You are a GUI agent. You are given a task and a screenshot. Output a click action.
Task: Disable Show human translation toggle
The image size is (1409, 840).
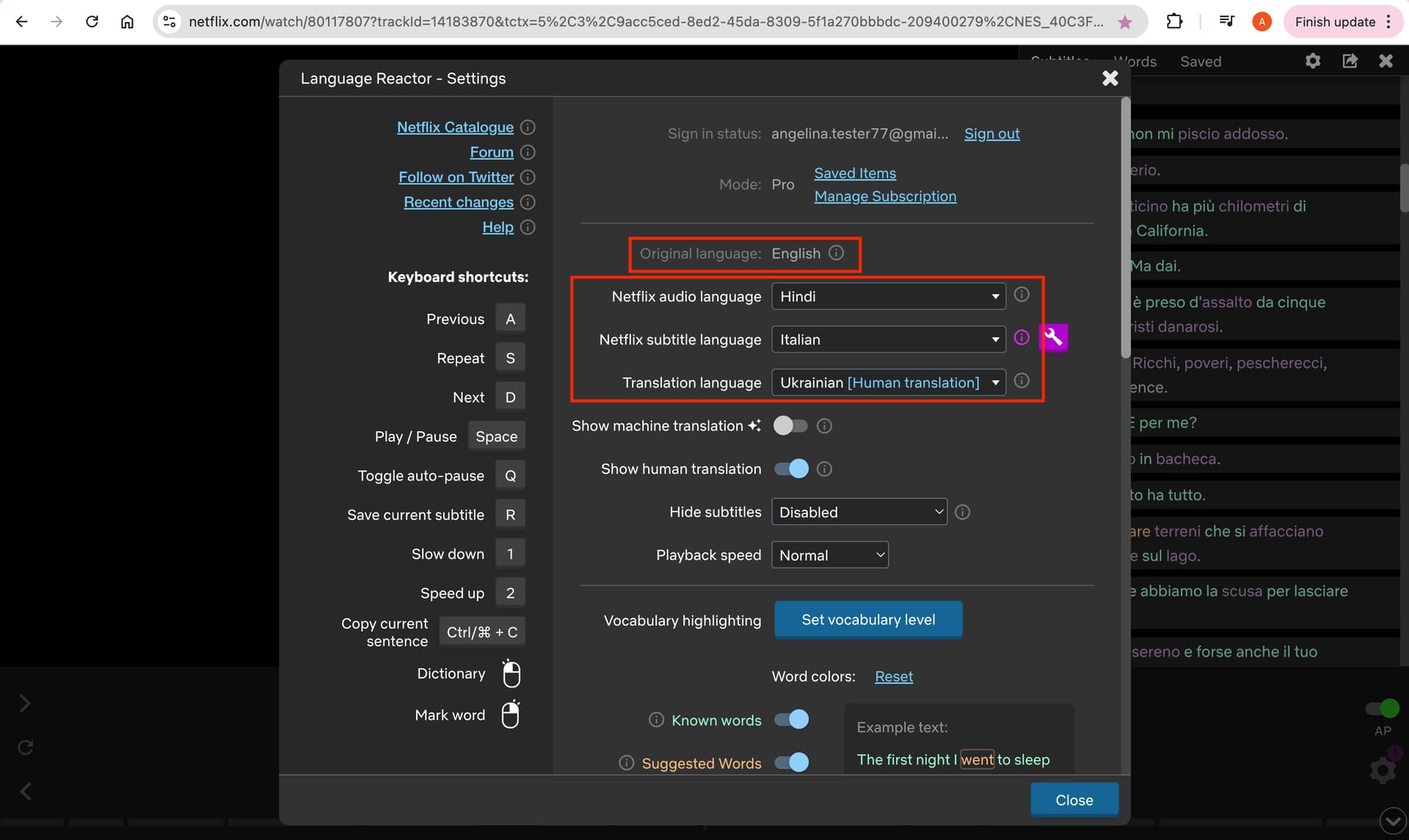pos(792,469)
